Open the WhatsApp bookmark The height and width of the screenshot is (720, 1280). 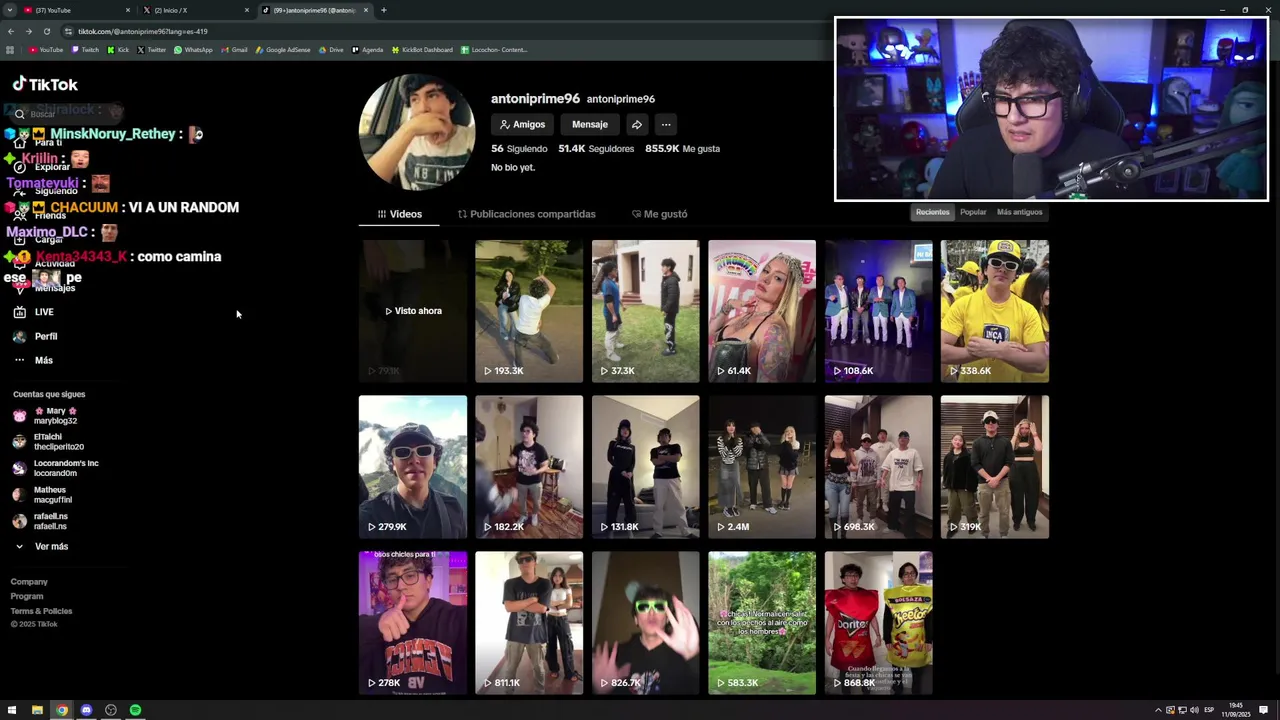(x=194, y=50)
